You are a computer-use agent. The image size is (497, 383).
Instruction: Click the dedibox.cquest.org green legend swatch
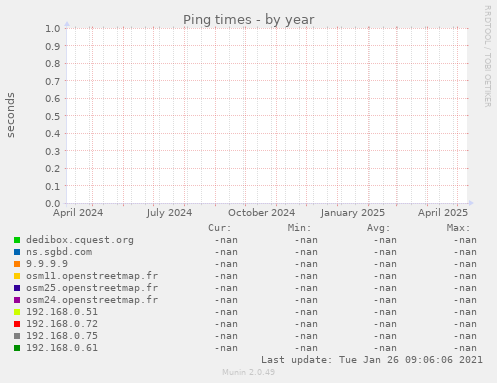point(17,240)
